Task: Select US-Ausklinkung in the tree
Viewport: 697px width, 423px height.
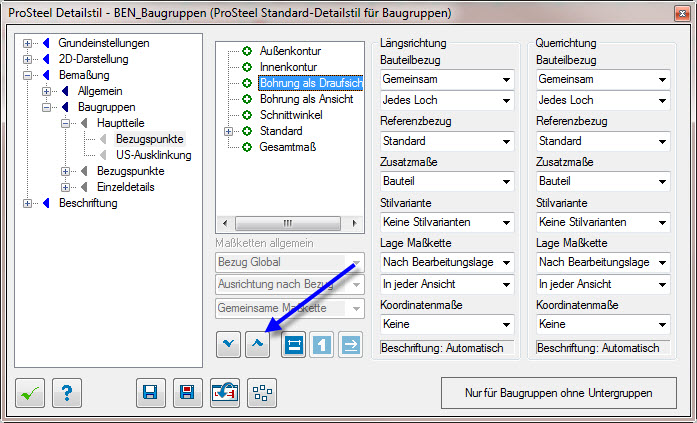Action: pos(154,155)
